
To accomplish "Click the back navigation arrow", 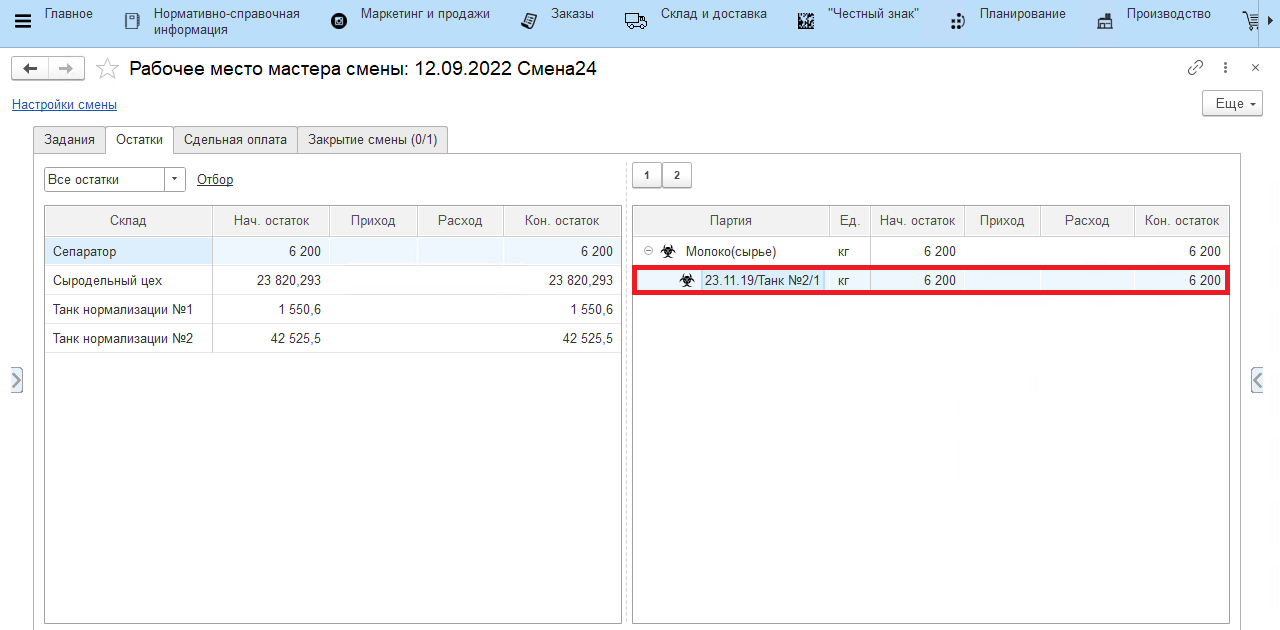I will (x=30, y=68).
